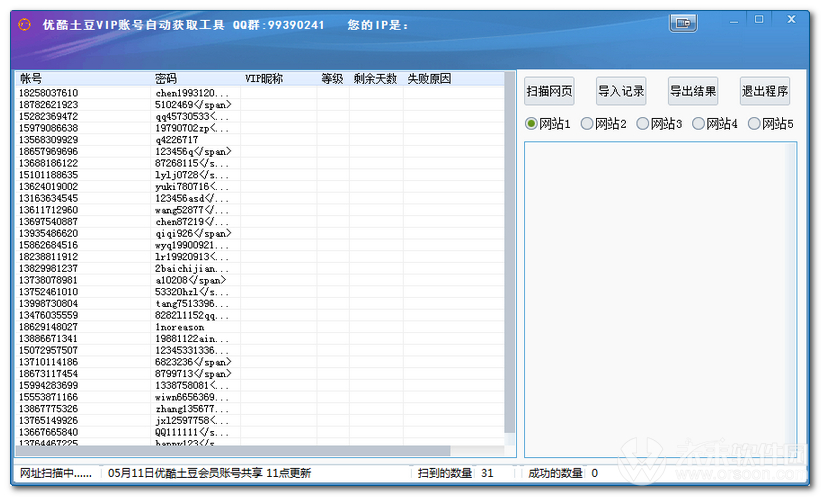Choose the 网站3 option
The width and height of the screenshot is (821, 497).
coord(643,124)
